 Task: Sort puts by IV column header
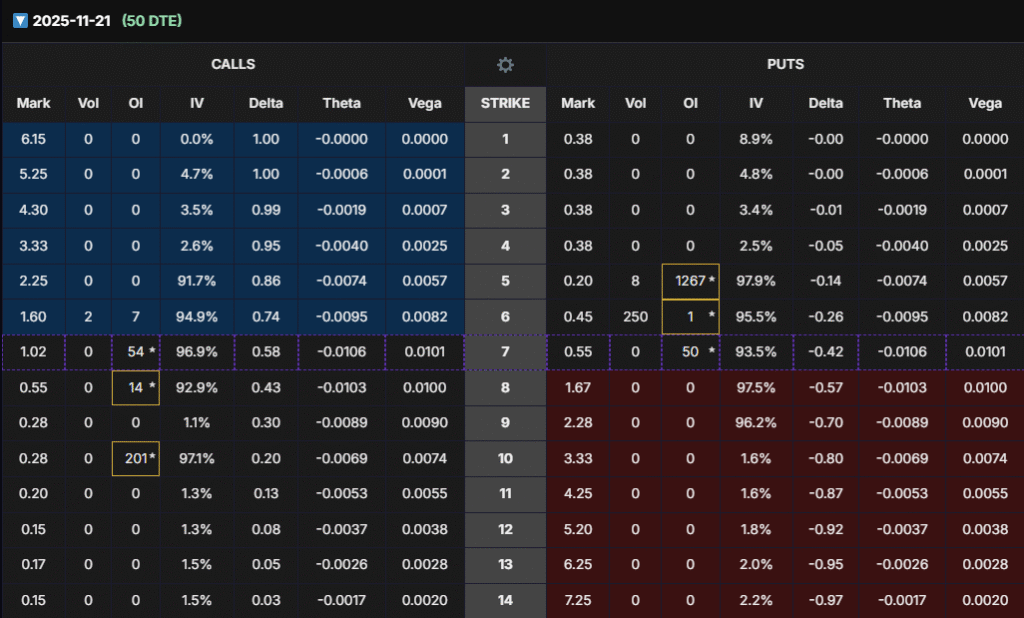tap(755, 103)
